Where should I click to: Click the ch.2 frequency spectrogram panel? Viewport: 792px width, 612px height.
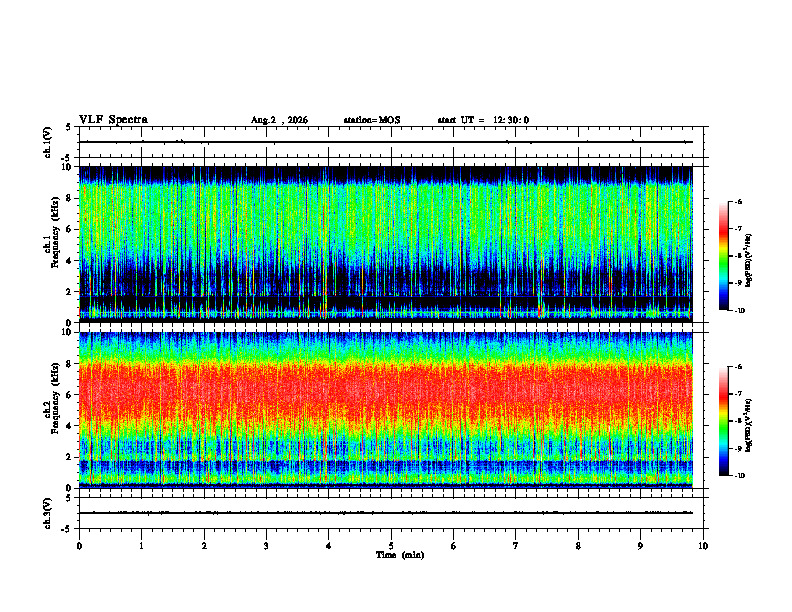(386, 410)
